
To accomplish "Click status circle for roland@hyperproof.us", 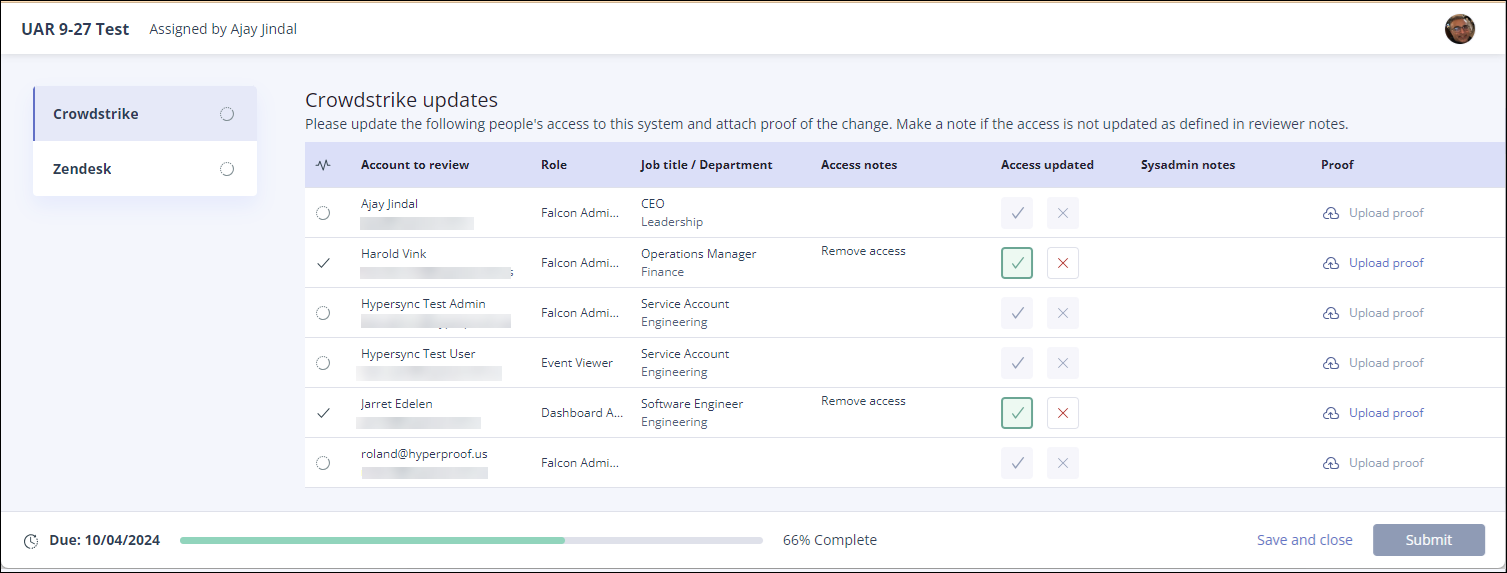I will click(x=323, y=463).
